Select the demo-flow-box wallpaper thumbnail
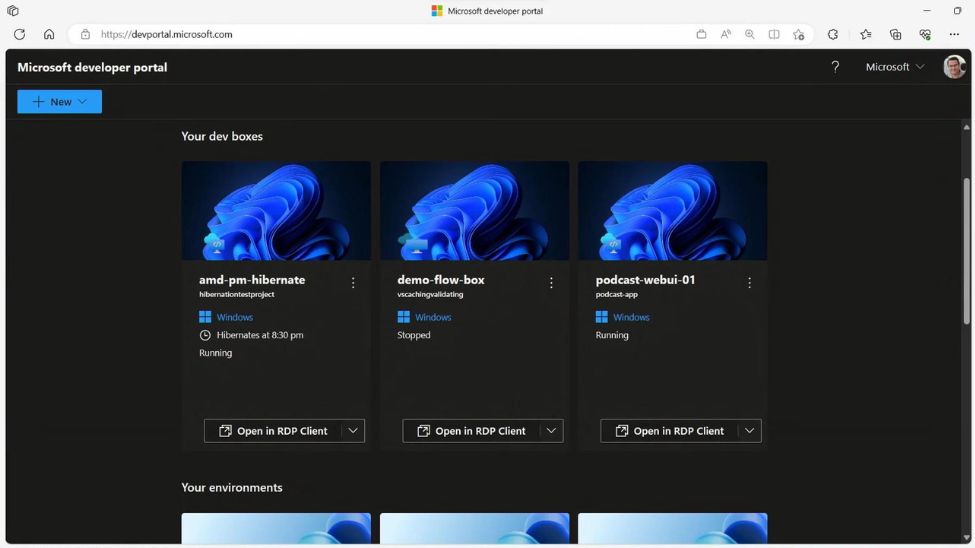975x548 pixels. tap(474, 211)
